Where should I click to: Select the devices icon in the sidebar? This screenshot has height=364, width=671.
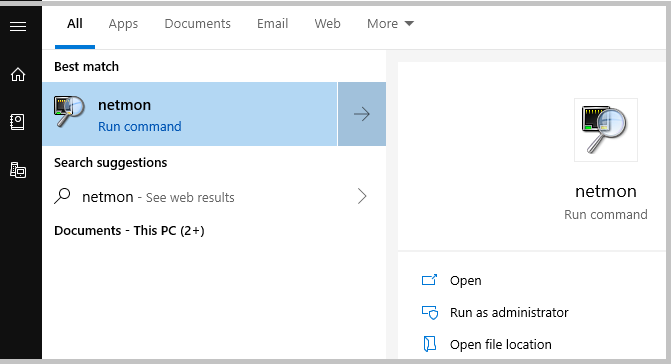tap(18, 170)
